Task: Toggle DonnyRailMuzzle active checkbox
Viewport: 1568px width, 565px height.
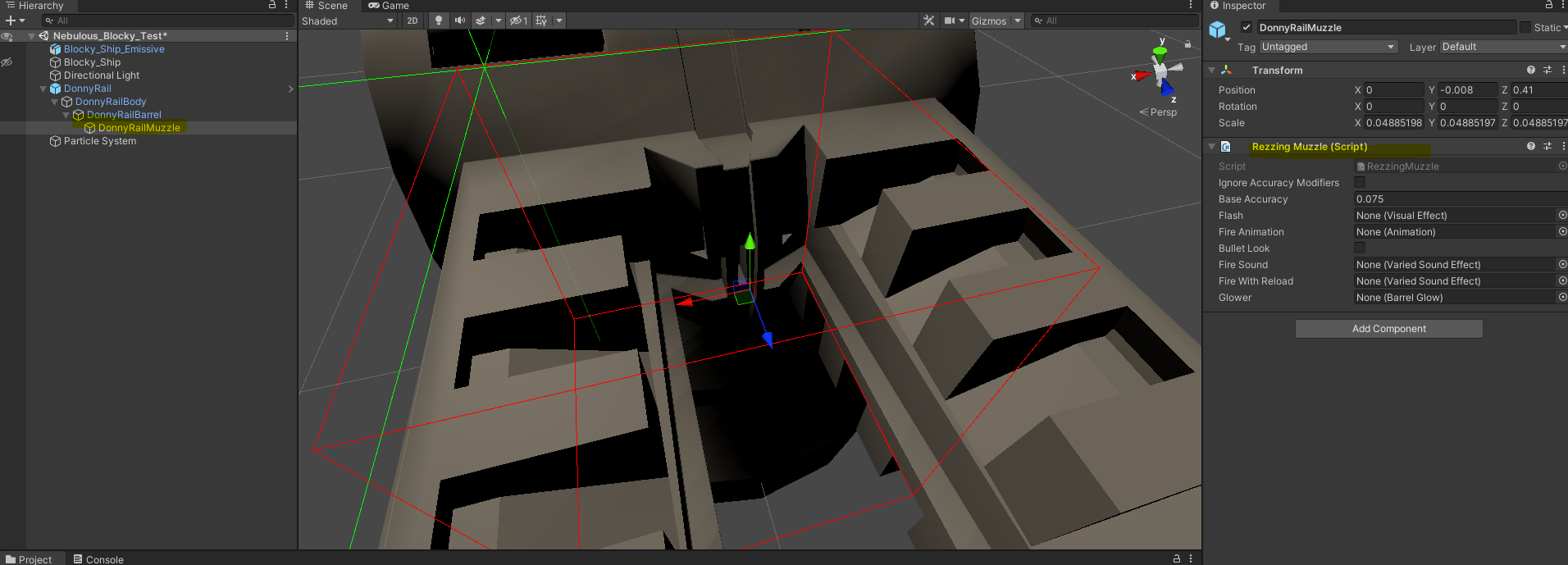Action: point(1247,27)
